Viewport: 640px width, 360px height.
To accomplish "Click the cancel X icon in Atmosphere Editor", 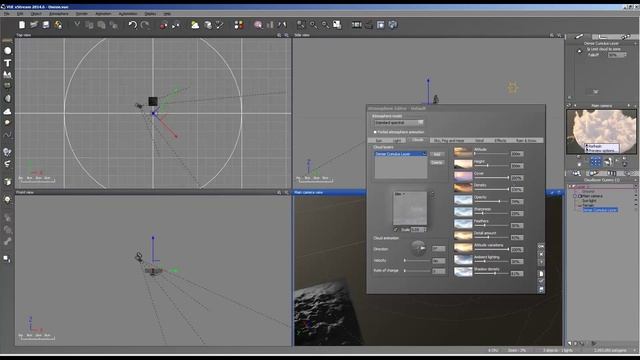I will coord(541,254).
